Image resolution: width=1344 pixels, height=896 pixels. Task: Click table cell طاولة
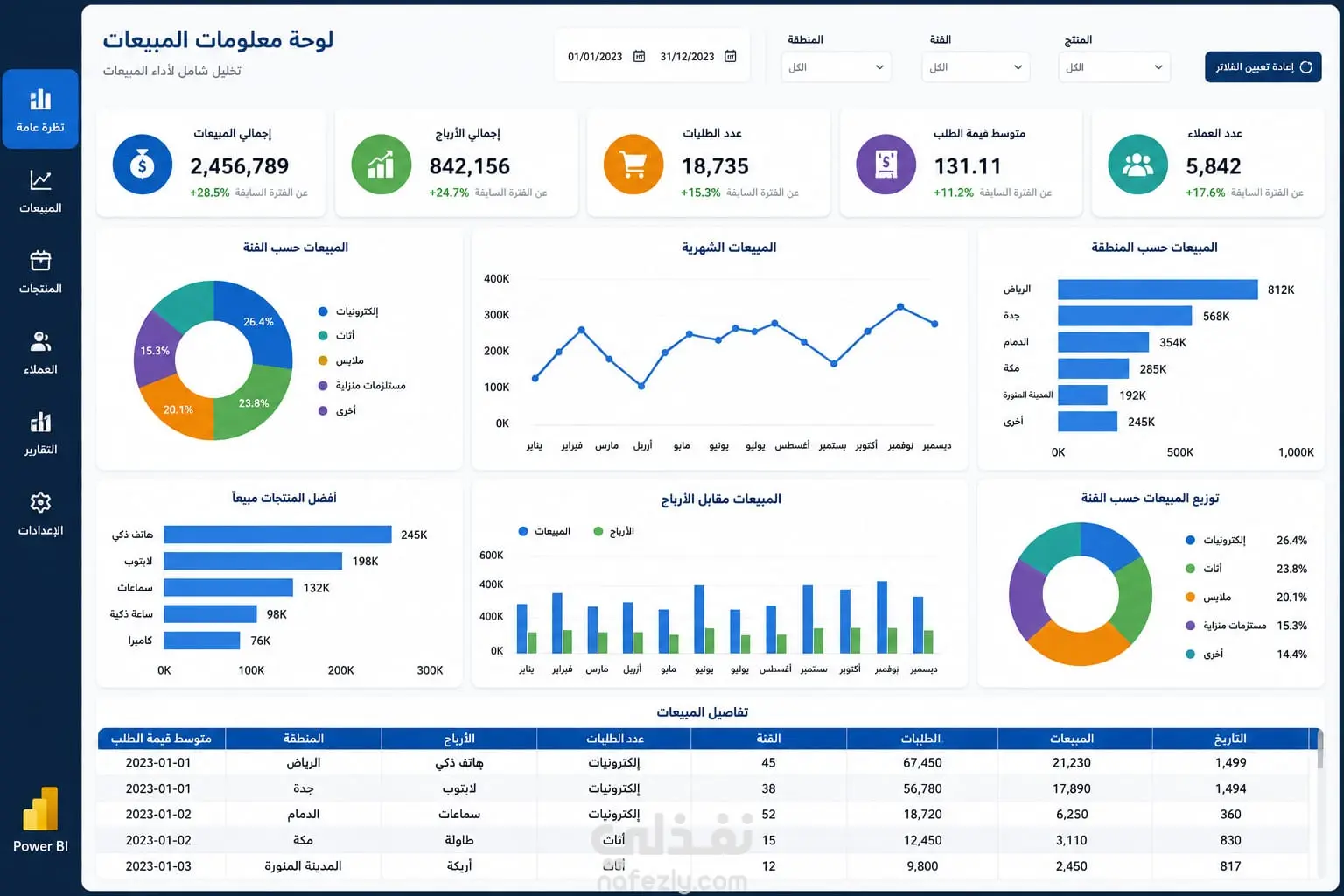[459, 840]
